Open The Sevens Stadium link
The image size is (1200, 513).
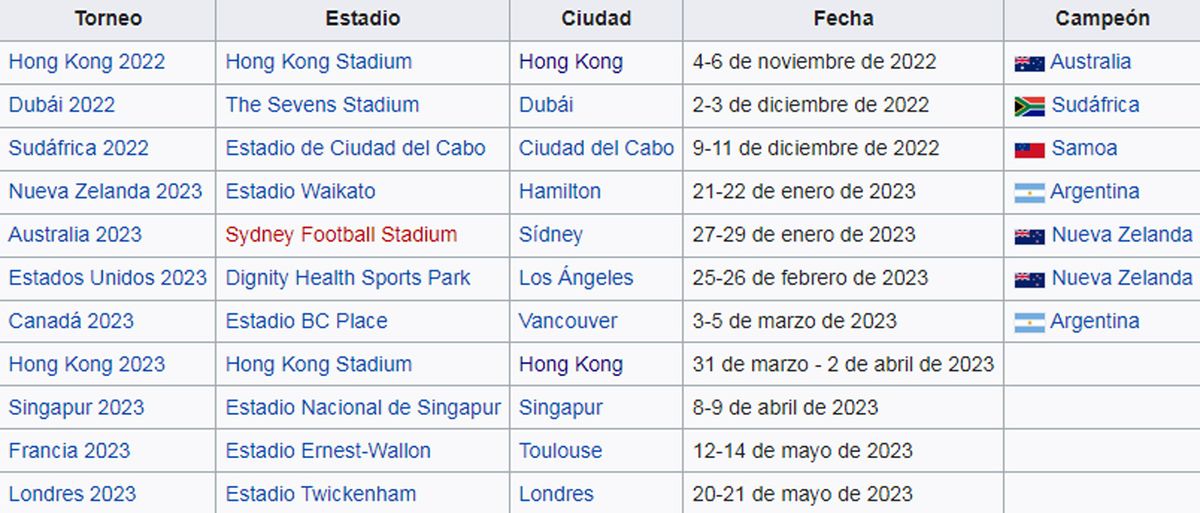coord(322,105)
